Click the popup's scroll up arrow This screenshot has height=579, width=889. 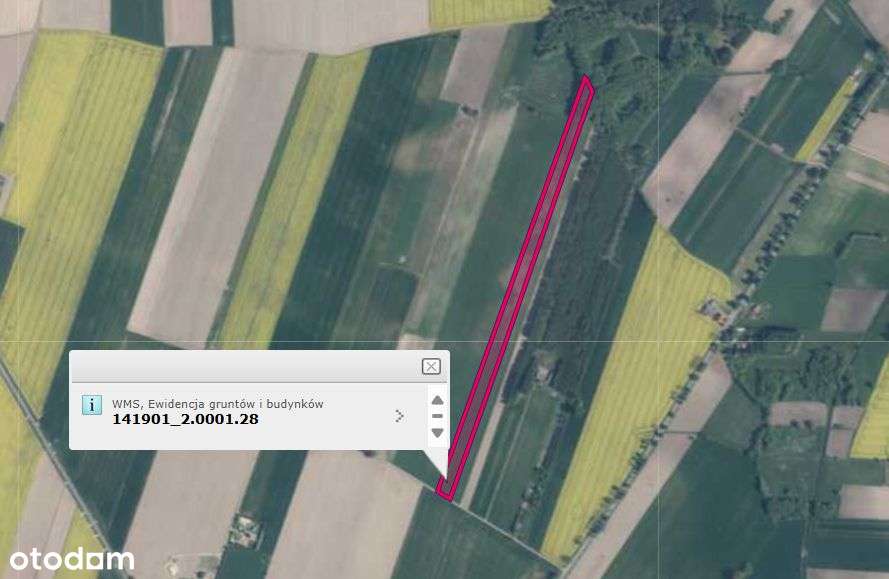[x=437, y=400]
